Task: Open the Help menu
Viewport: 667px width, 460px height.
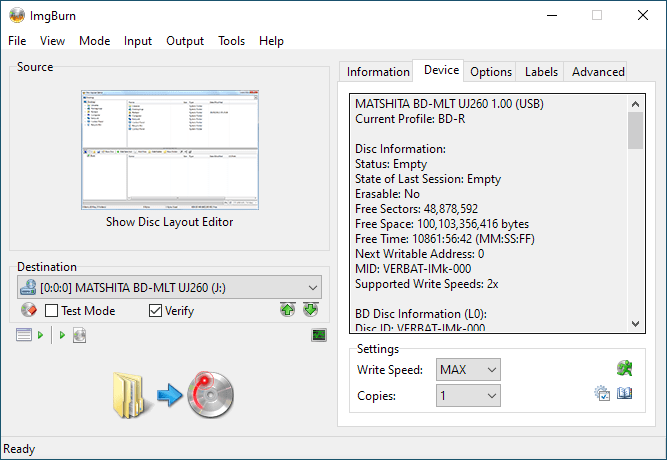Action: [x=271, y=41]
